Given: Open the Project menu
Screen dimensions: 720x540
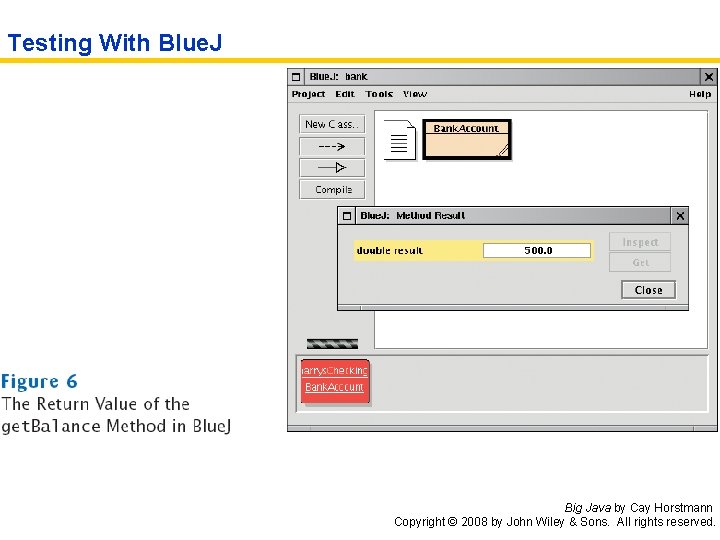Looking at the screenshot, I should [308, 94].
